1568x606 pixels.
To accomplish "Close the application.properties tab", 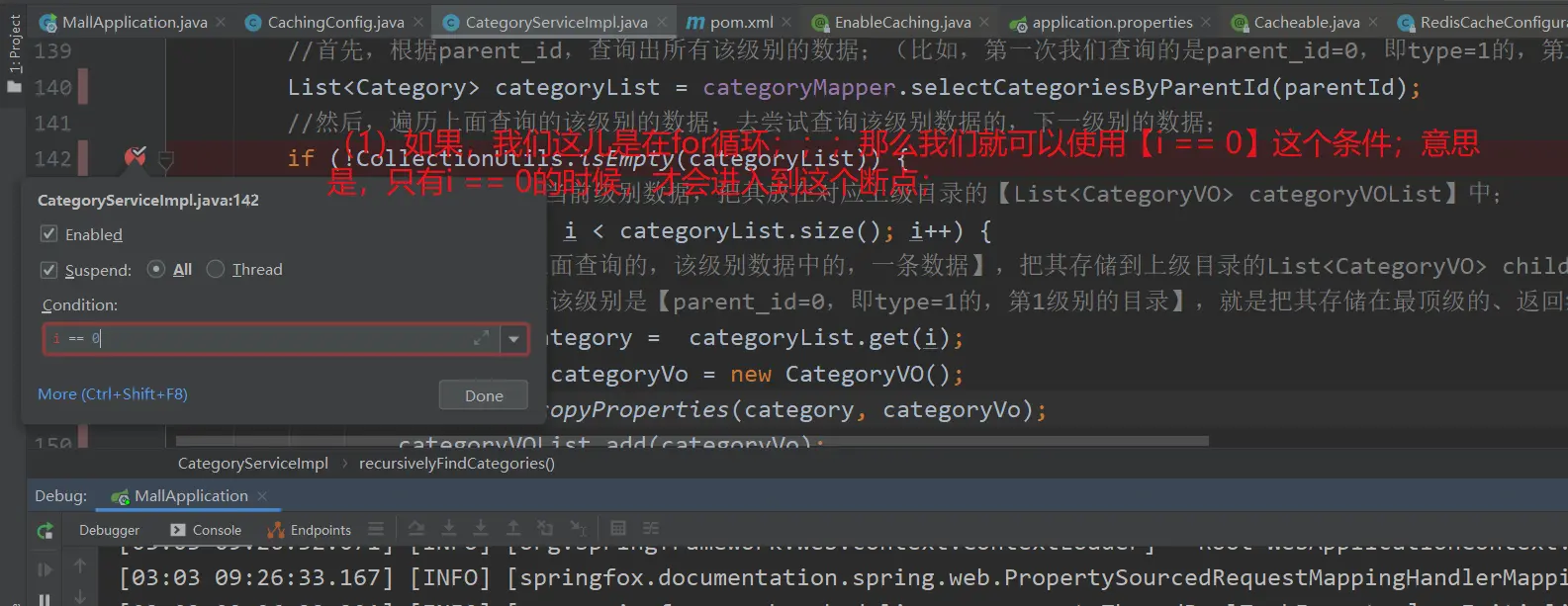I will (x=1206, y=22).
